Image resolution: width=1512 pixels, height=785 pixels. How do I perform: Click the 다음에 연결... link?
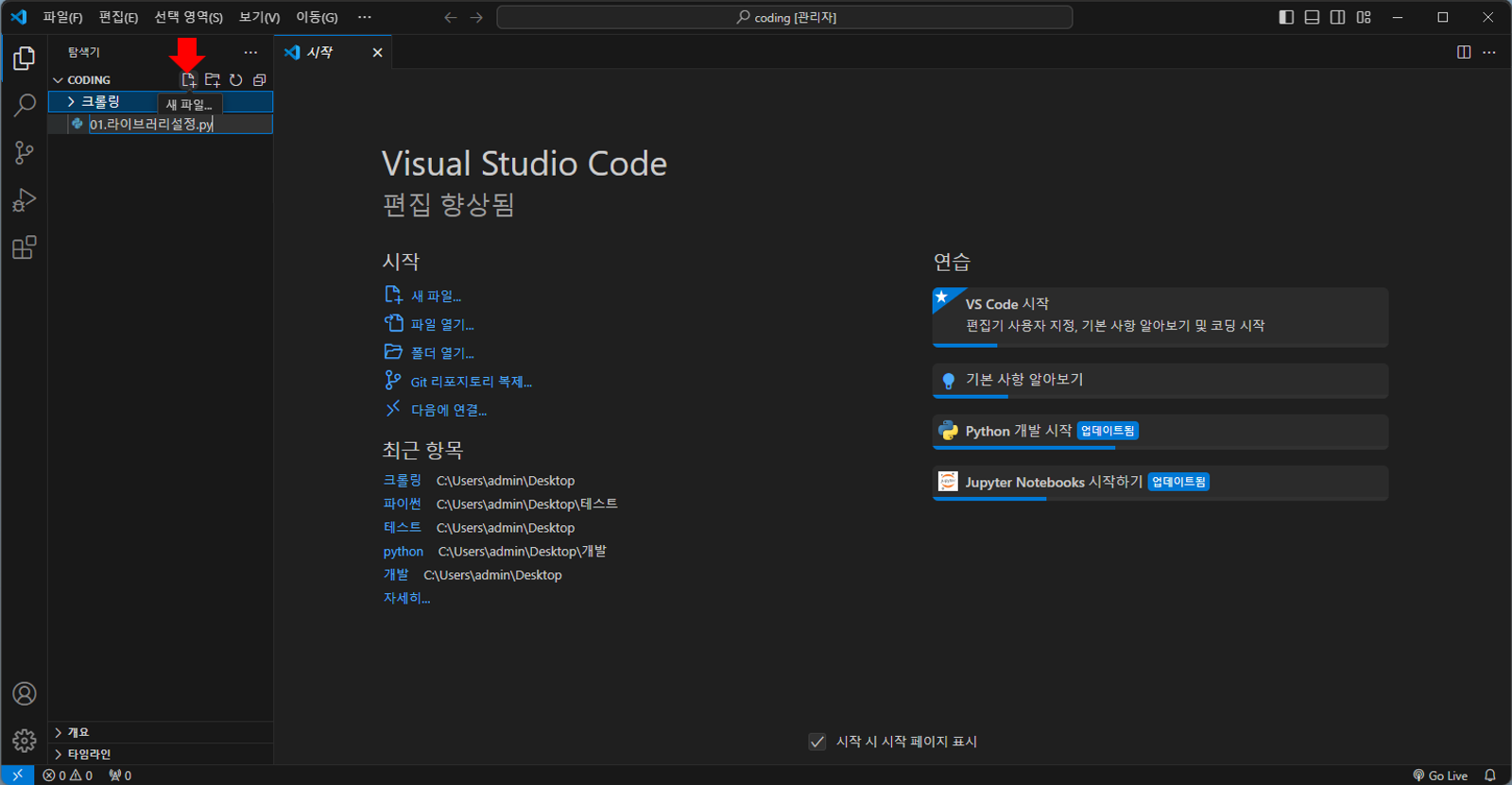(x=448, y=410)
